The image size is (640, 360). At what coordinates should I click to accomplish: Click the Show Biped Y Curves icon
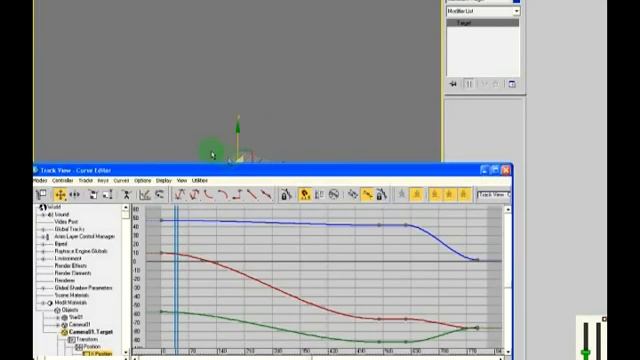449,195
